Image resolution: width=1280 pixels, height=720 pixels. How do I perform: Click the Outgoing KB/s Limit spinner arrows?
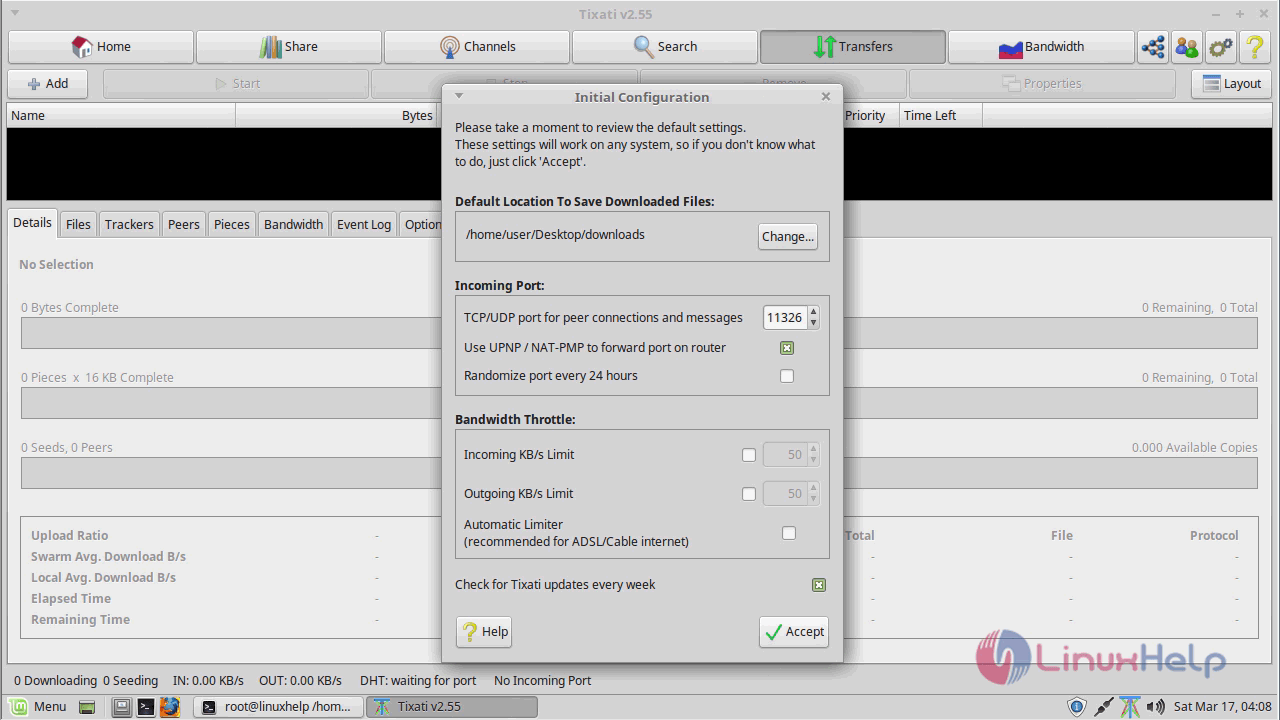pos(813,494)
